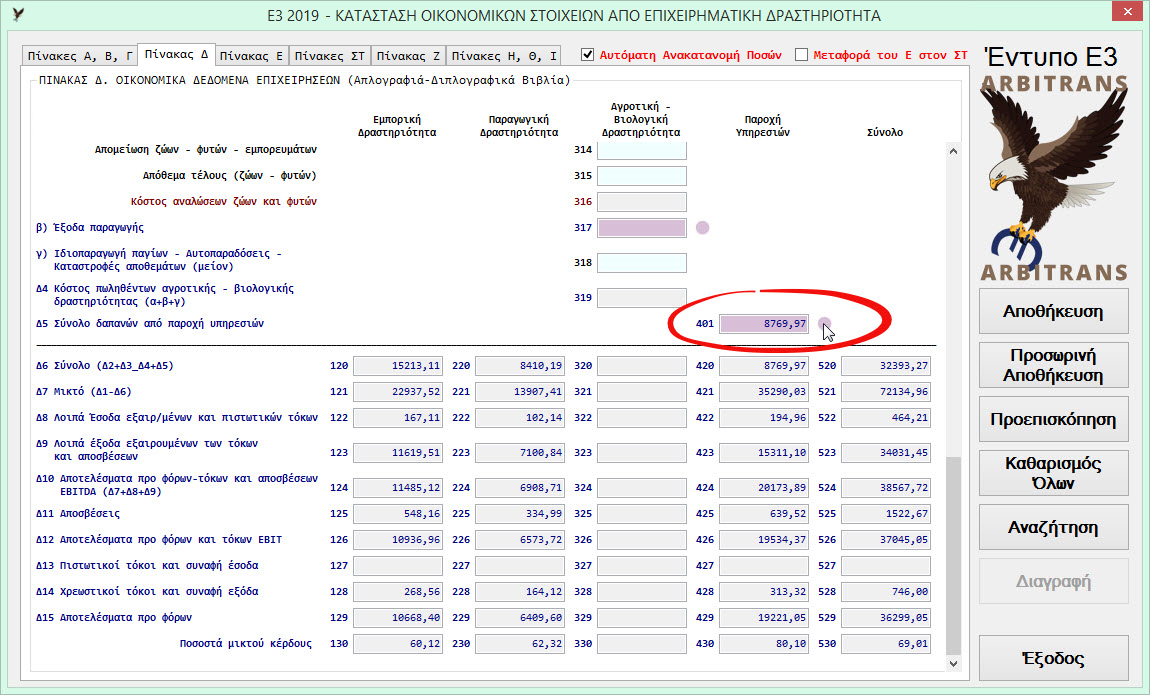Screen dimensions: 1150x695
Task: Click field 523 showing 34031,45
Action: tap(886, 453)
